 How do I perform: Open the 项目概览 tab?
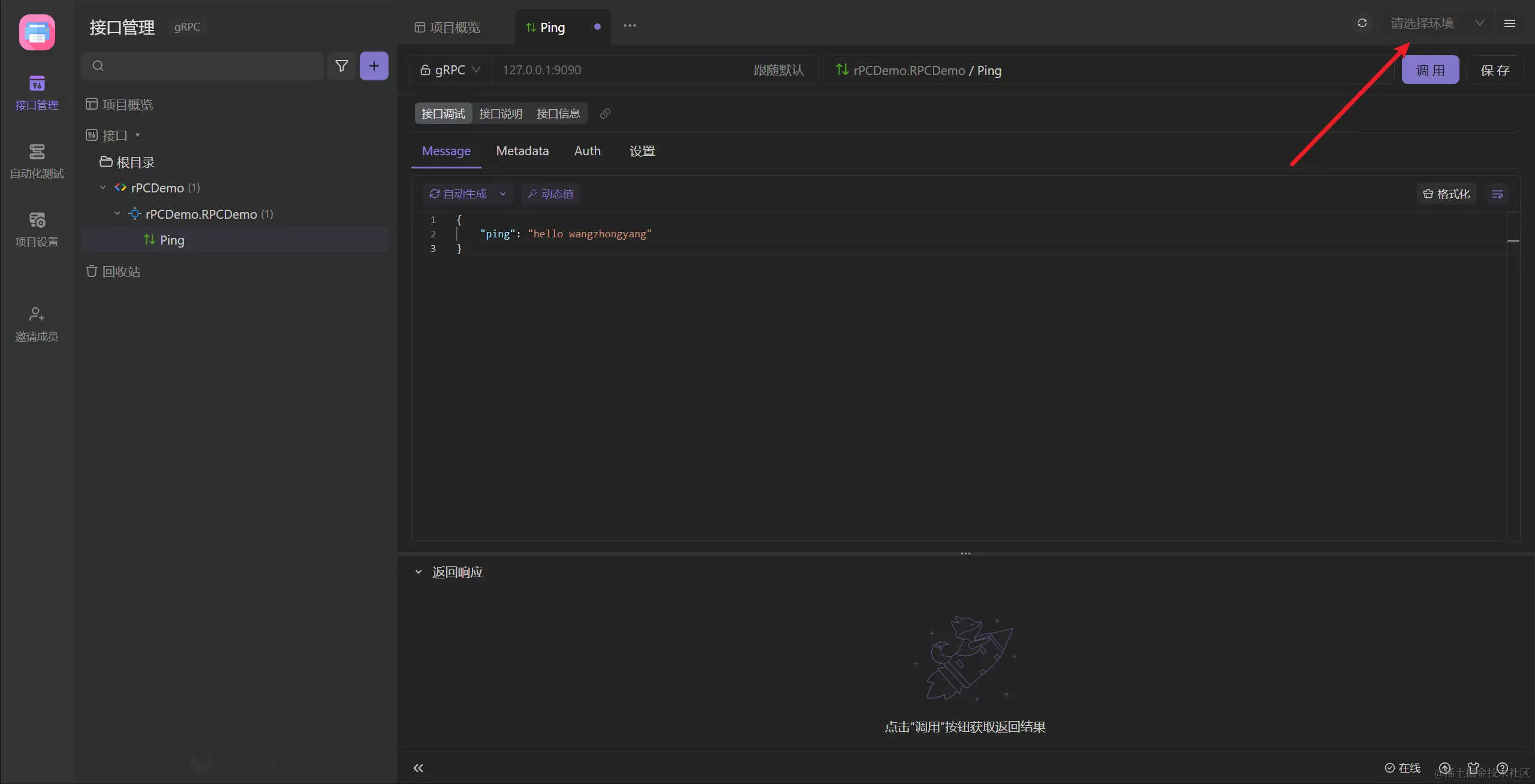pyautogui.click(x=448, y=28)
